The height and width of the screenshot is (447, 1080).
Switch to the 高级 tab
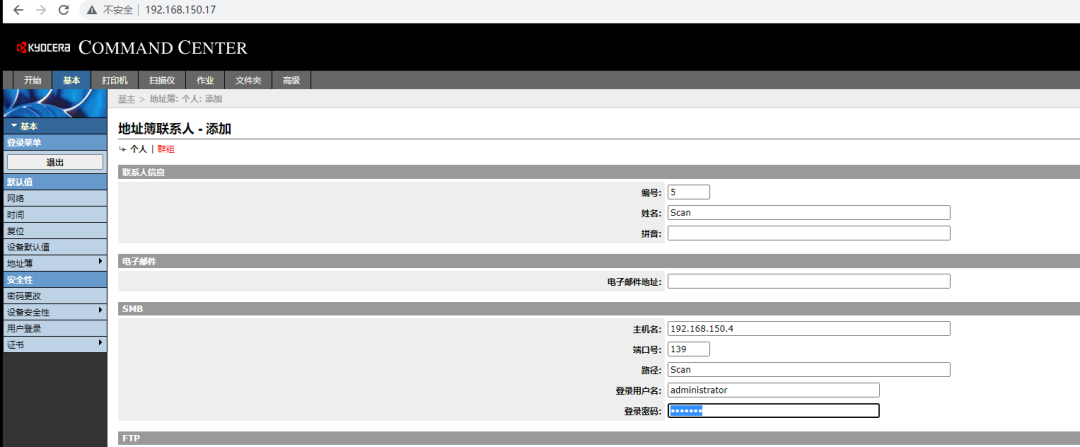[291, 80]
